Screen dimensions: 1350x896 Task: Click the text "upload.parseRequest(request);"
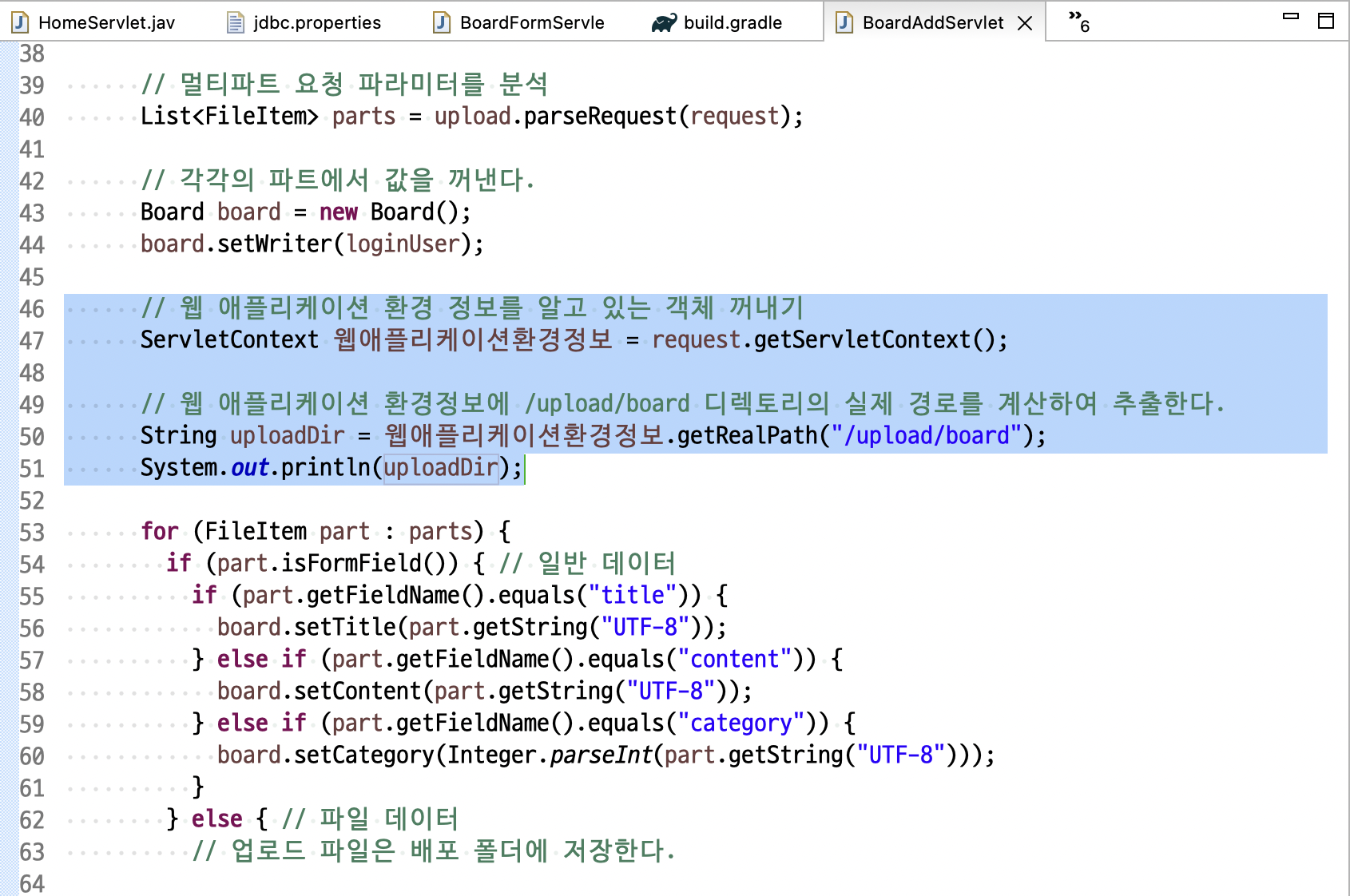(x=619, y=117)
